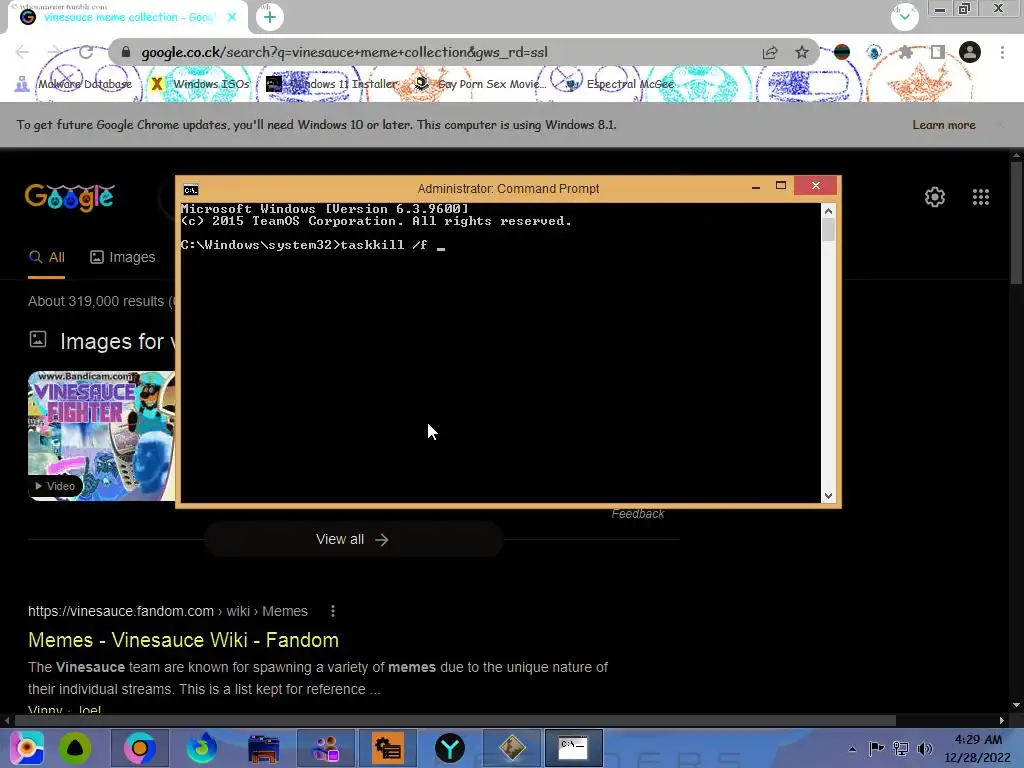
Task: View site information via the padlock icon
Action: coord(126,52)
